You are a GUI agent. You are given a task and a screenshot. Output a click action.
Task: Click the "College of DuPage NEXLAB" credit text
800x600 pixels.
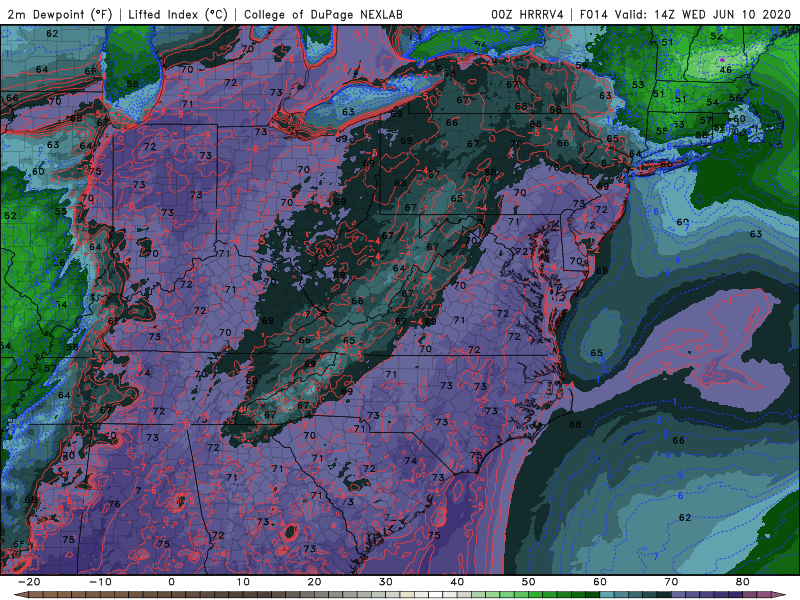click(323, 14)
